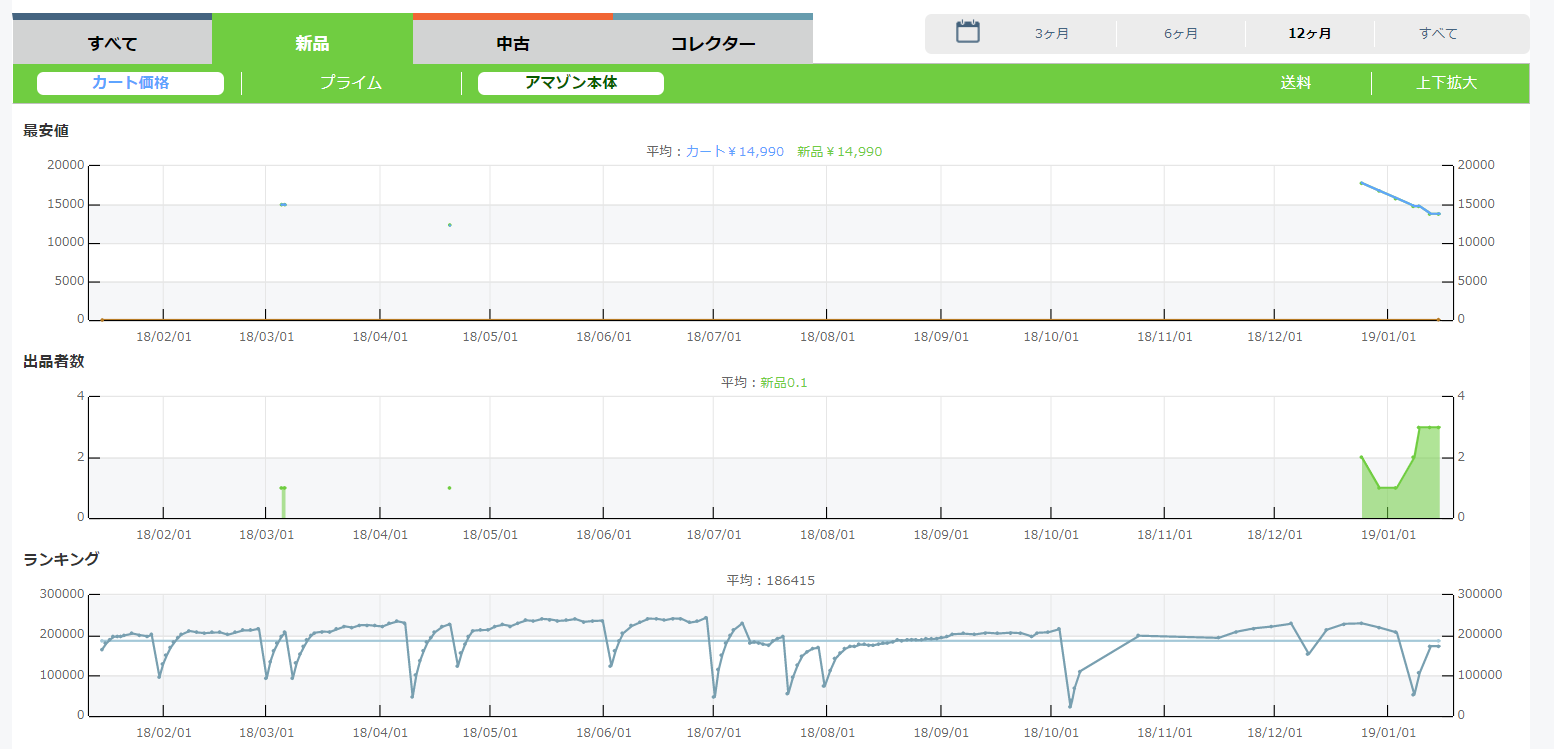Viewport: 1554px width, 749px height.
Task: Toggle the カート価格 filter
Action: pyautogui.click(x=130, y=83)
